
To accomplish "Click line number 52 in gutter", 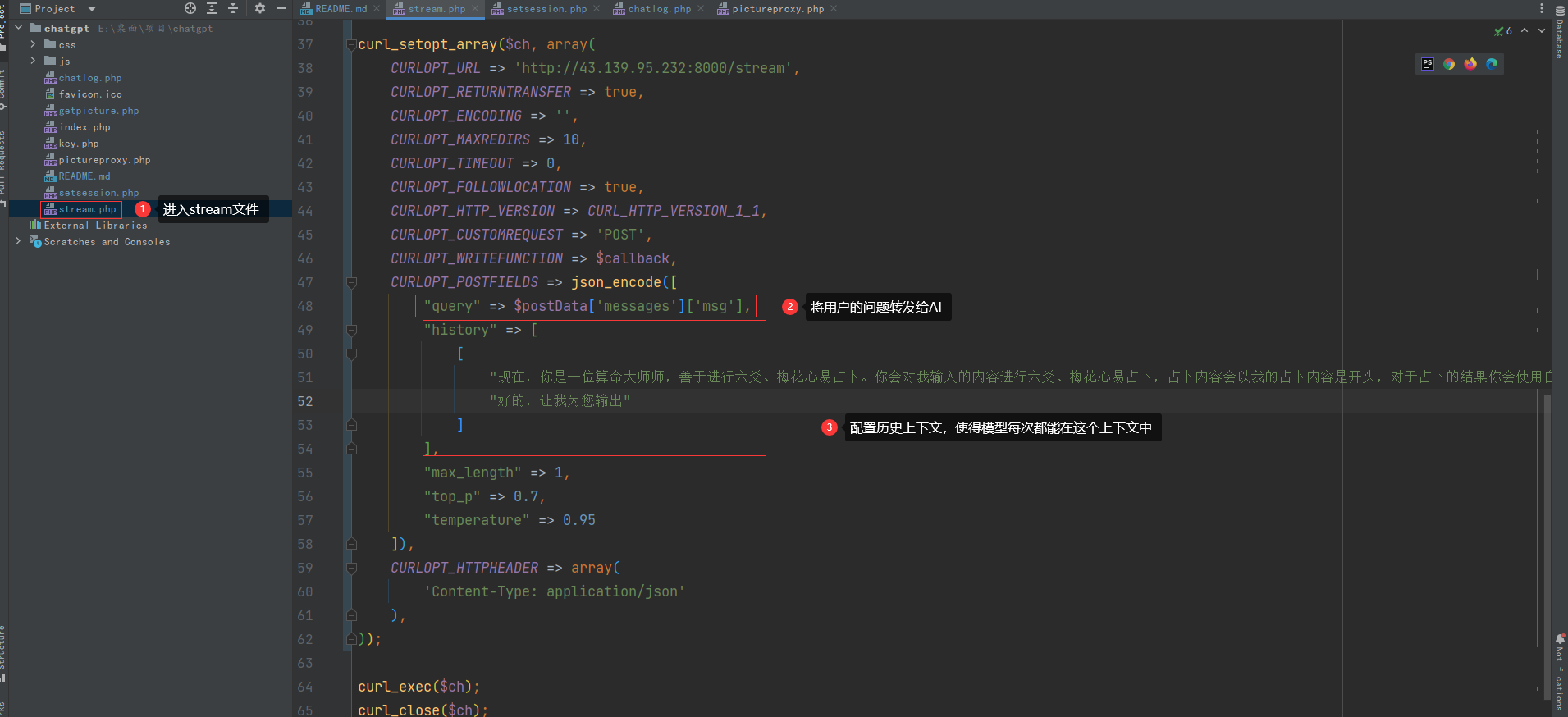I will [x=304, y=401].
